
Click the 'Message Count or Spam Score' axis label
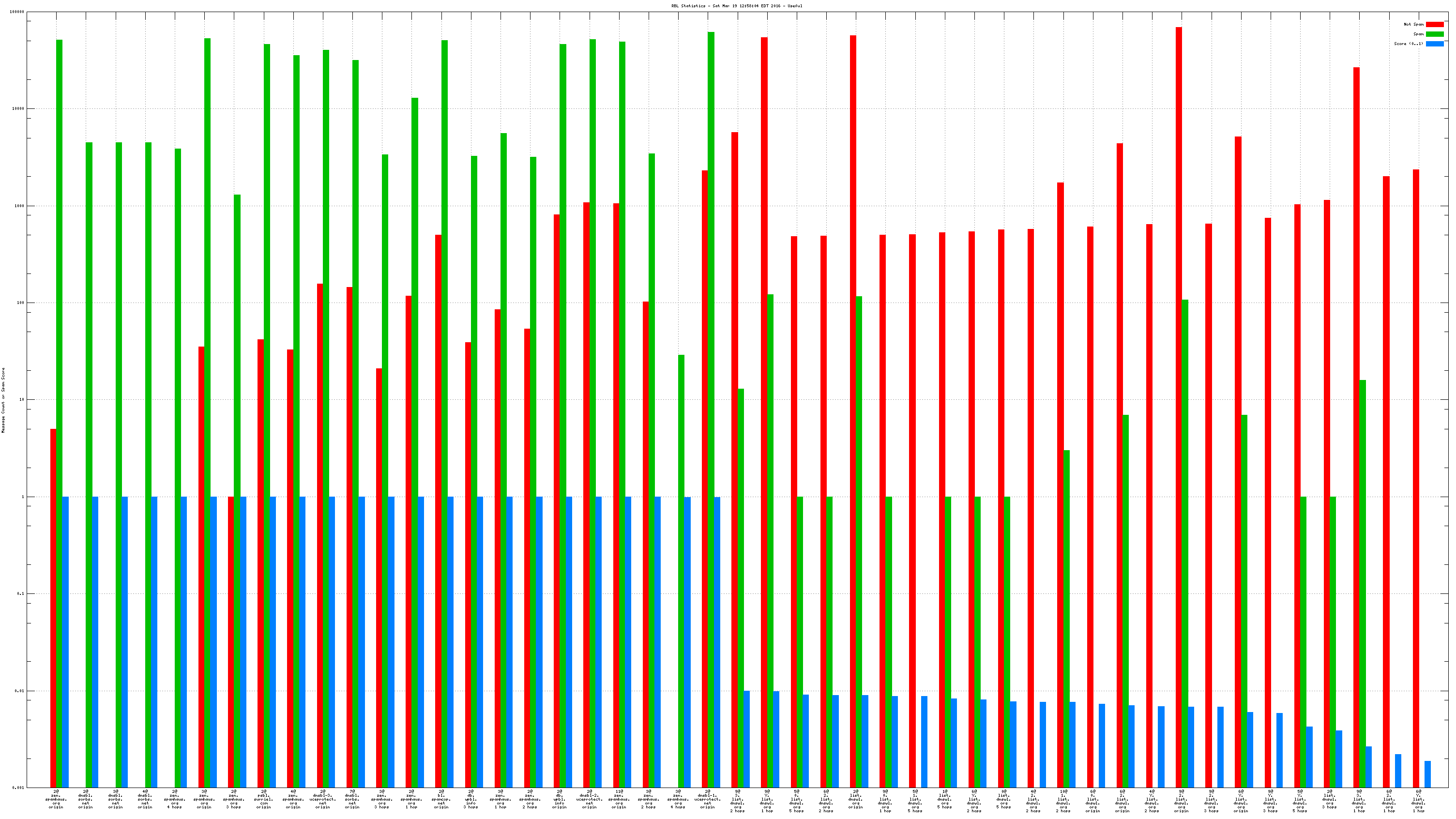3,400
